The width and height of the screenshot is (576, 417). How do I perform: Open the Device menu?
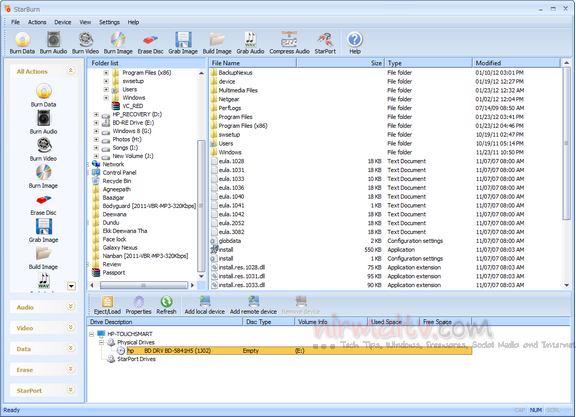(63, 22)
